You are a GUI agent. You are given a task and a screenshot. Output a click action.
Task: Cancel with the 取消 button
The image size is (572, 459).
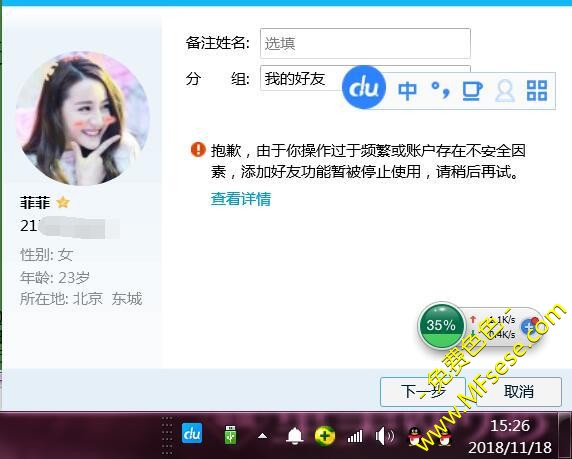tap(519, 392)
